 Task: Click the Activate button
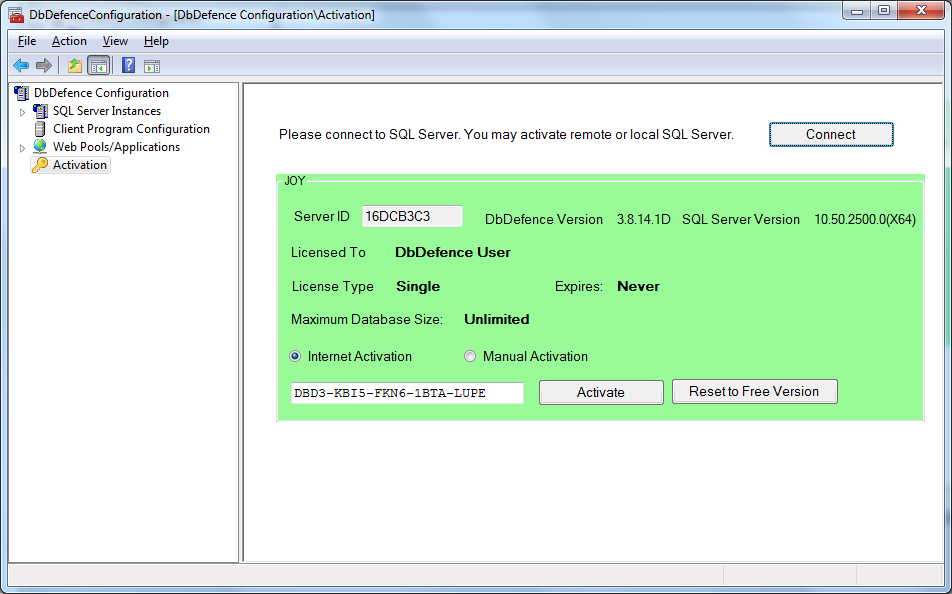click(601, 393)
